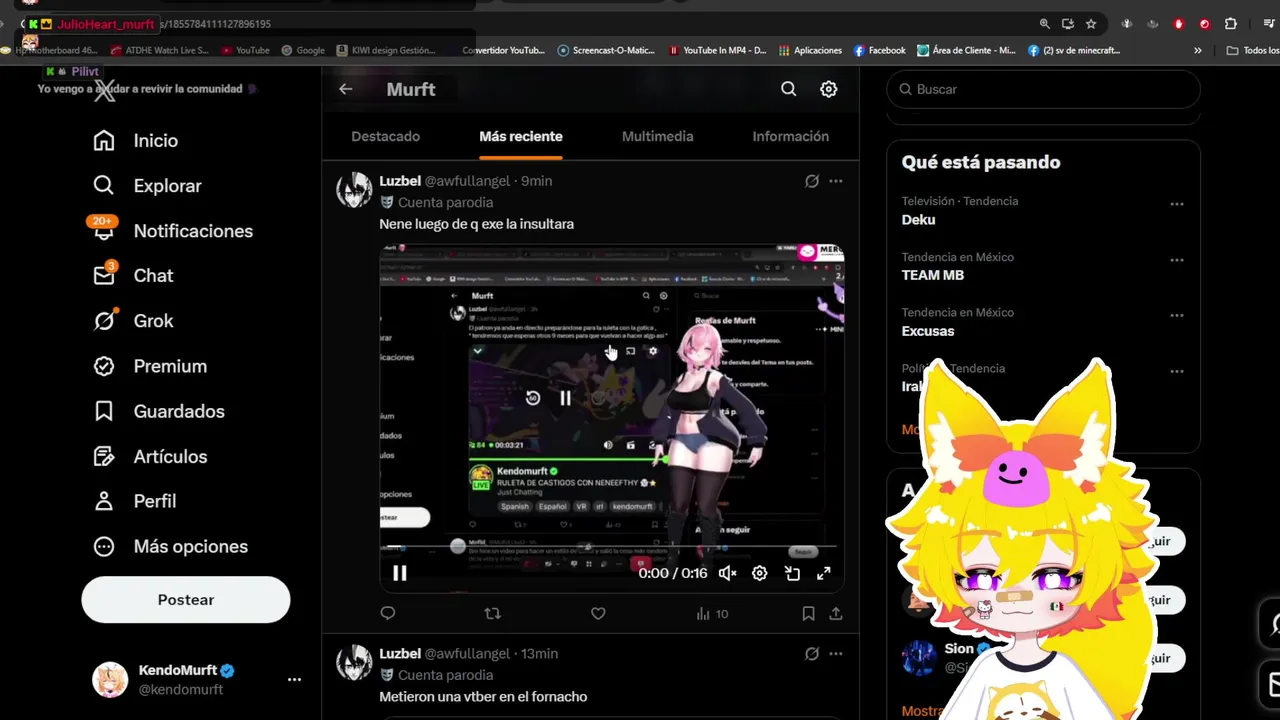Click the zoom magnifier in the address bar

pos(1045,24)
